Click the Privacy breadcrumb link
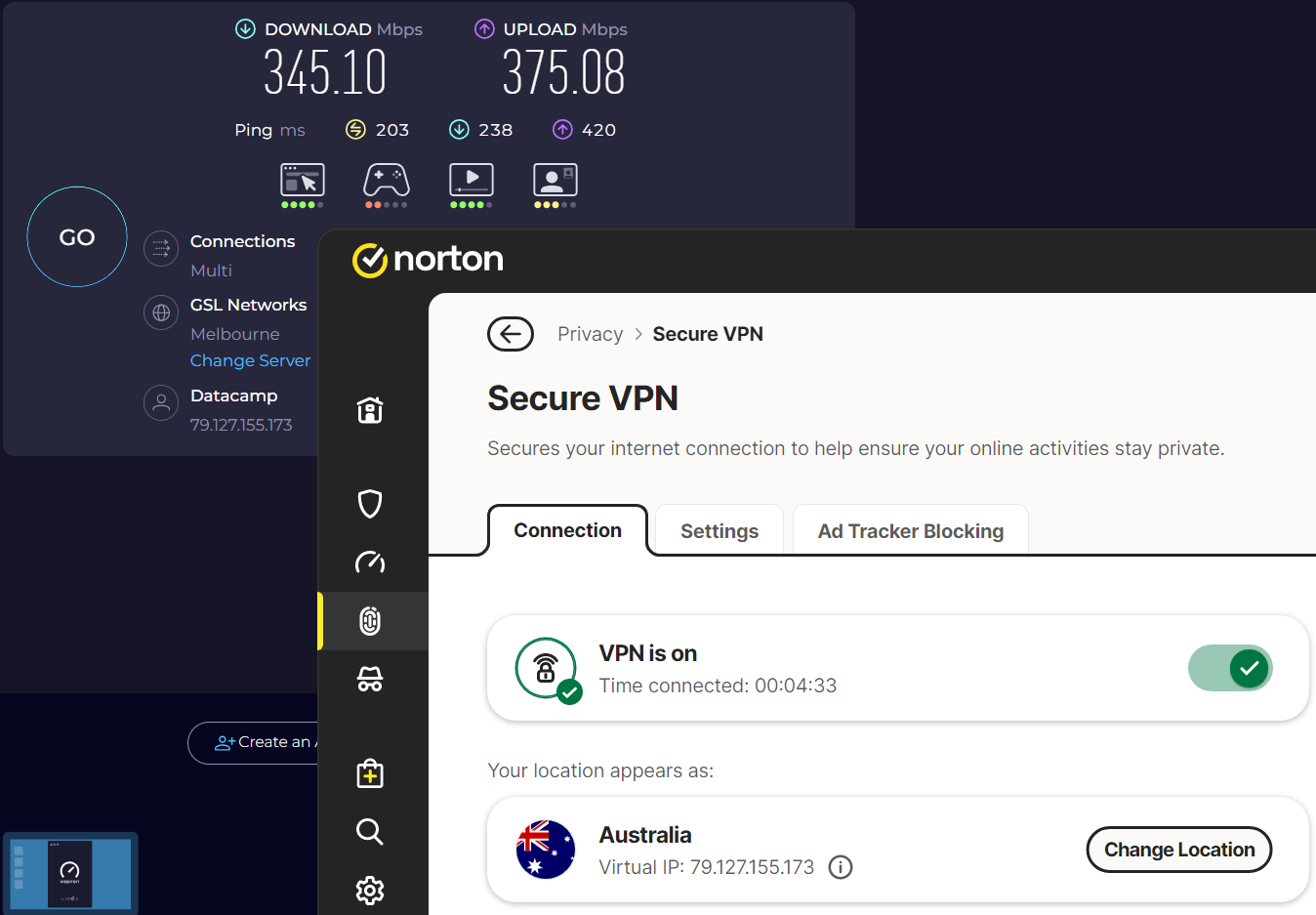Image resolution: width=1316 pixels, height=915 pixels. tap(590, 334)
